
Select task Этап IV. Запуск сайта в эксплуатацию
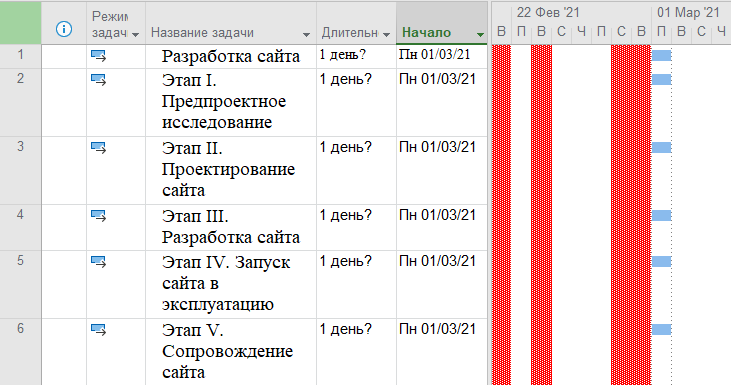click(x=231, y=285)
